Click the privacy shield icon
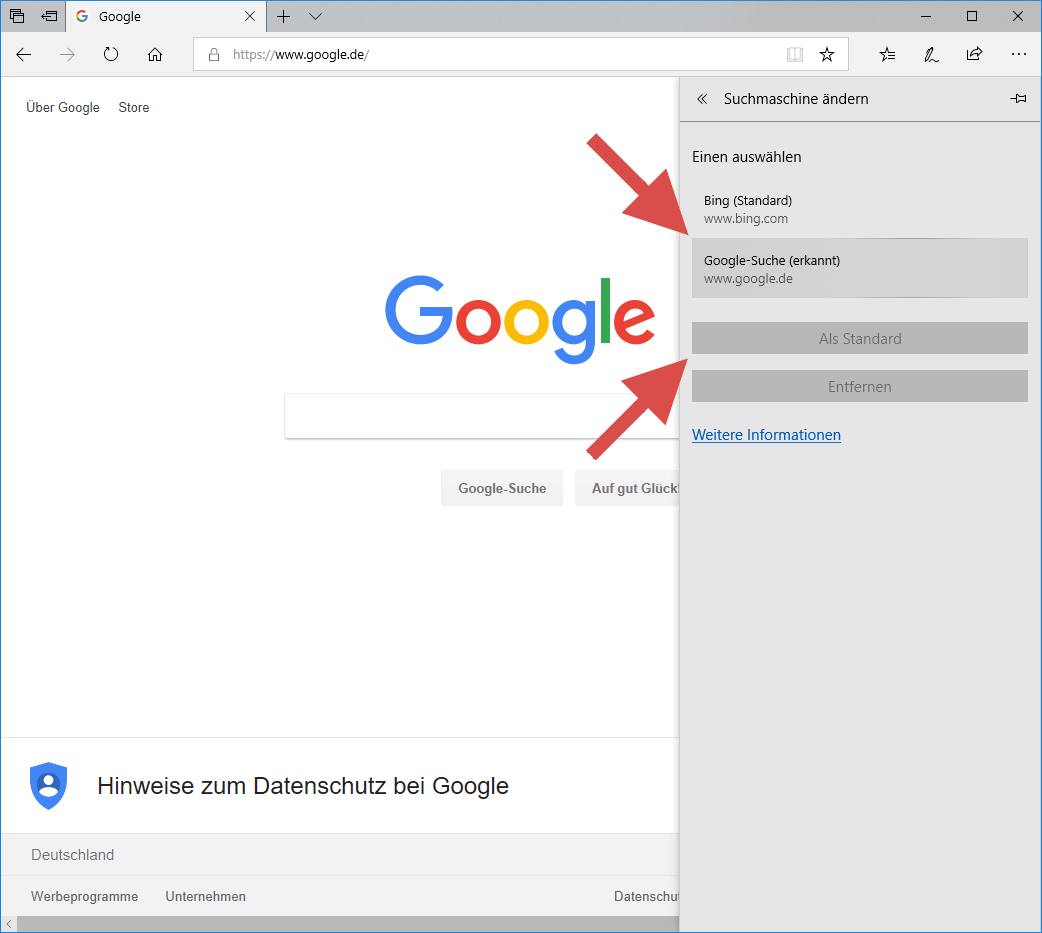 click(49, 785)
